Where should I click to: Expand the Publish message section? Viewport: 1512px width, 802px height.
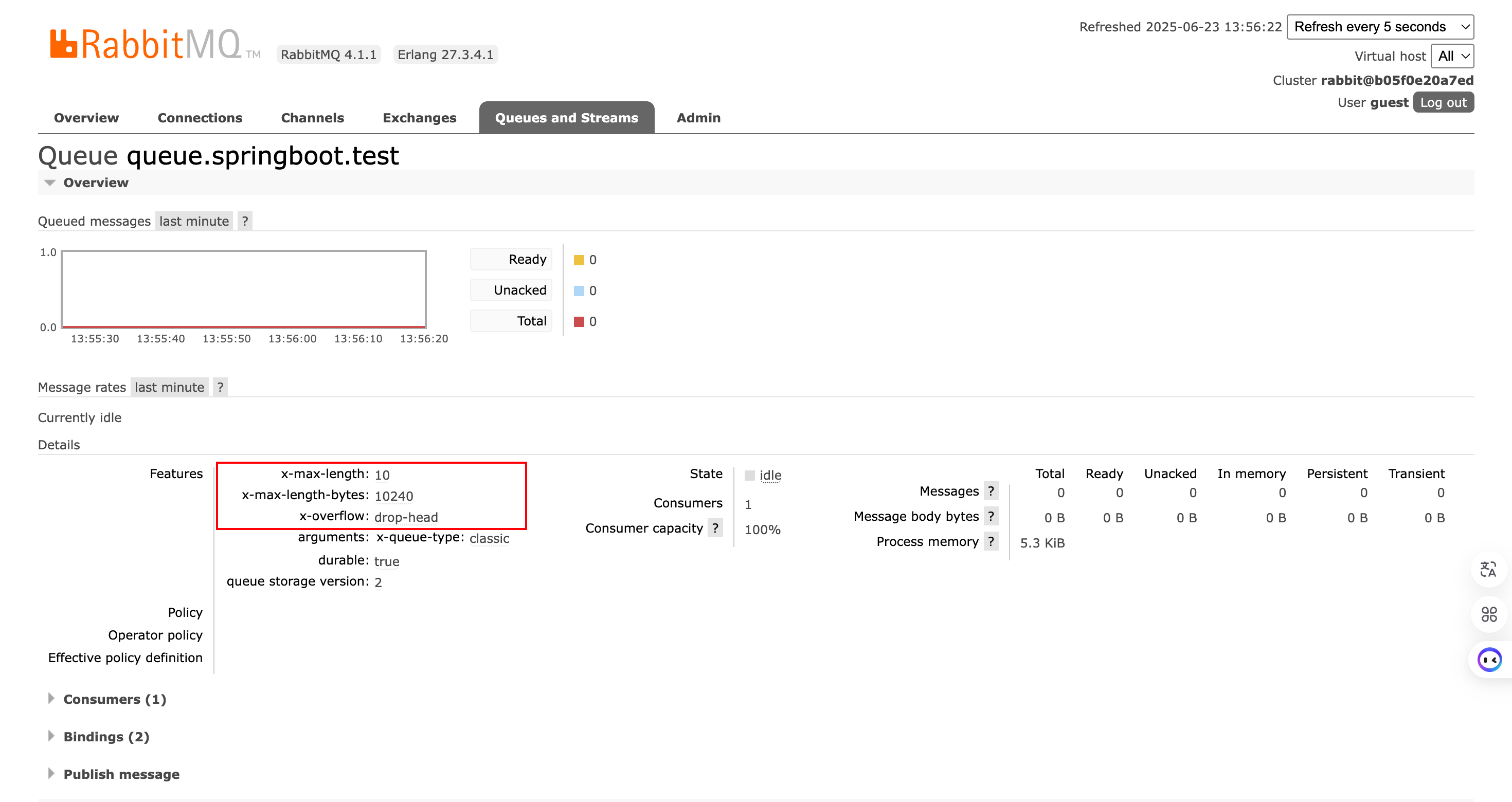pyautogui.click(x=121, y=774)
